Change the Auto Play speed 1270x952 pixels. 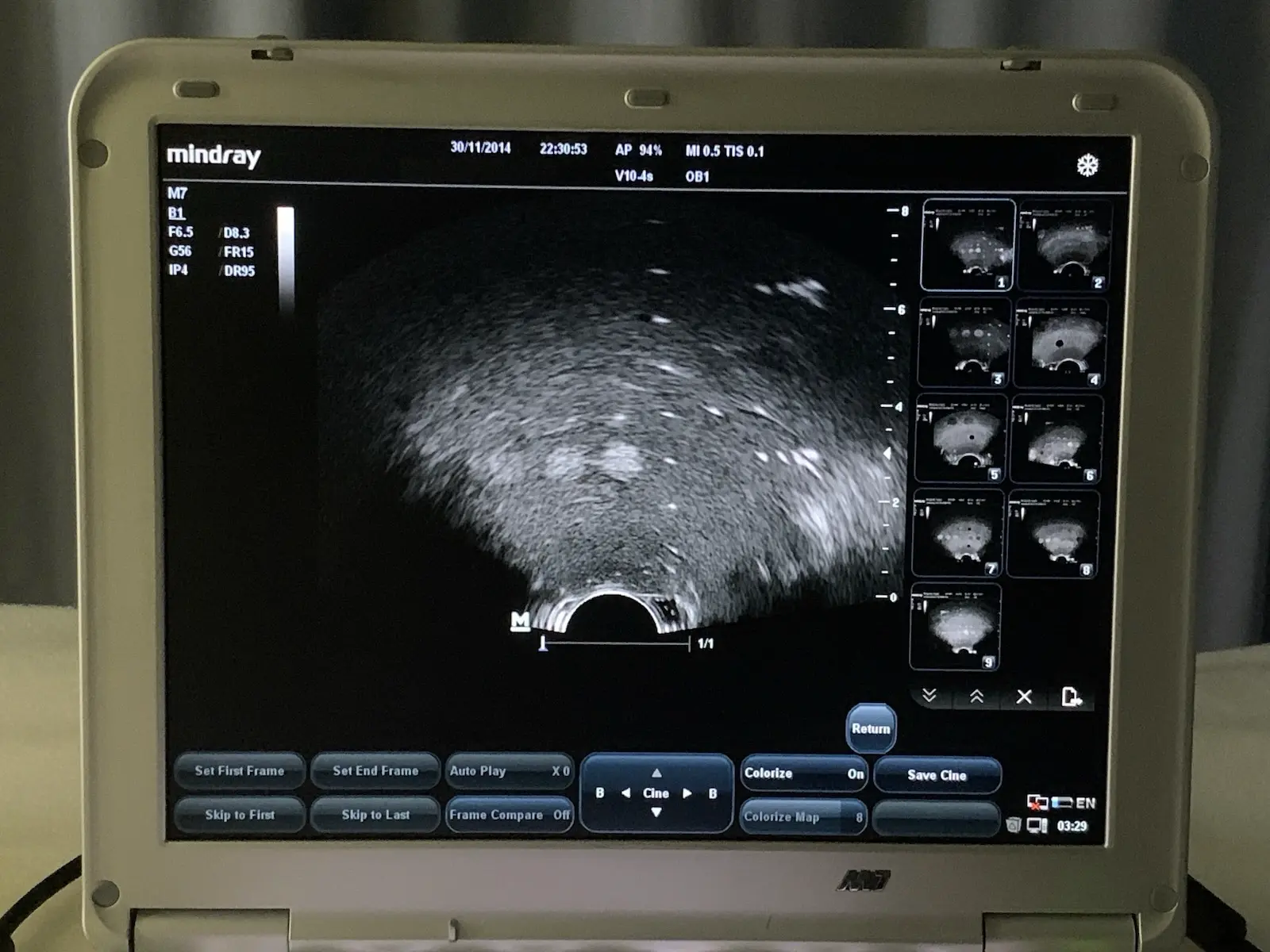(509, 771)
